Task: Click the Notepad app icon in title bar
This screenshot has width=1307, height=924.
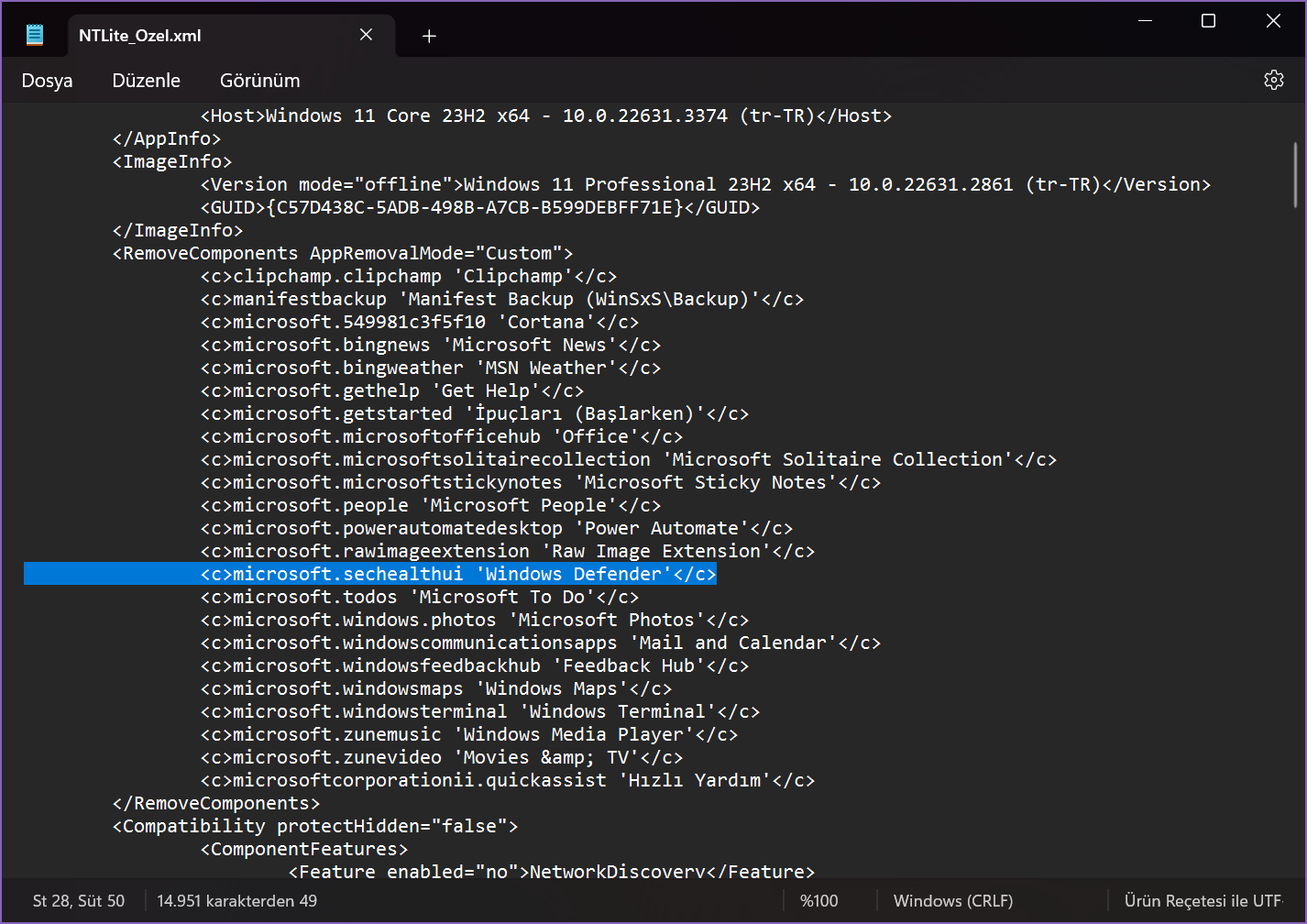Action: pos(35,35)
